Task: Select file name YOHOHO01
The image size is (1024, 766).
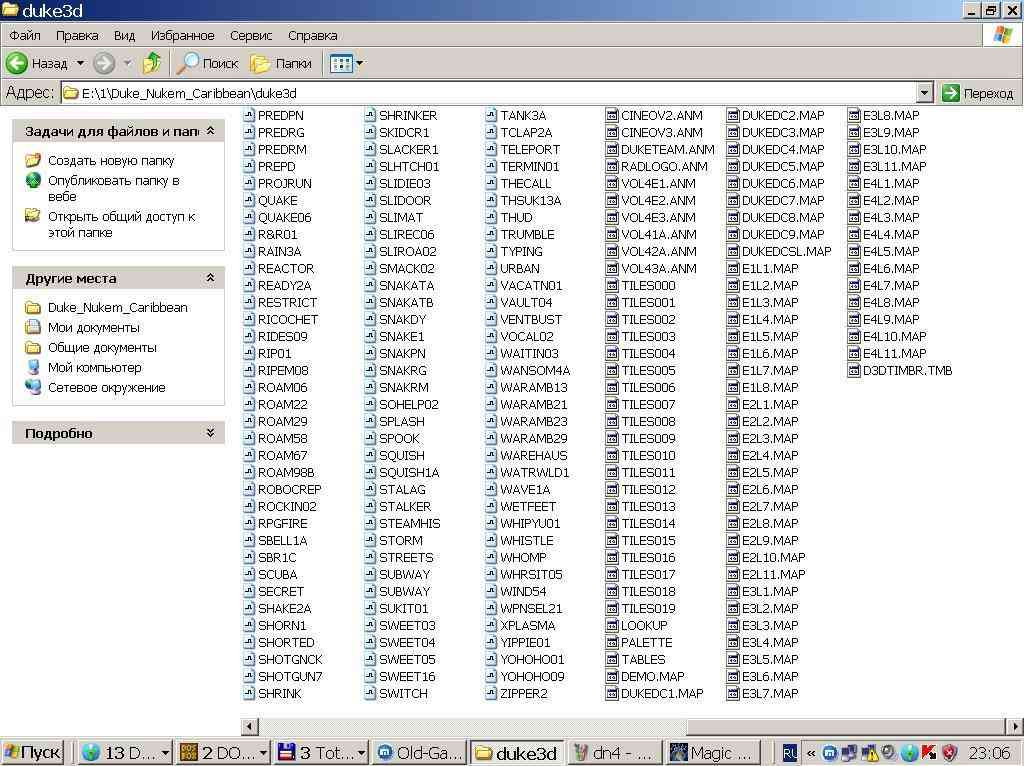Action: 532,660
